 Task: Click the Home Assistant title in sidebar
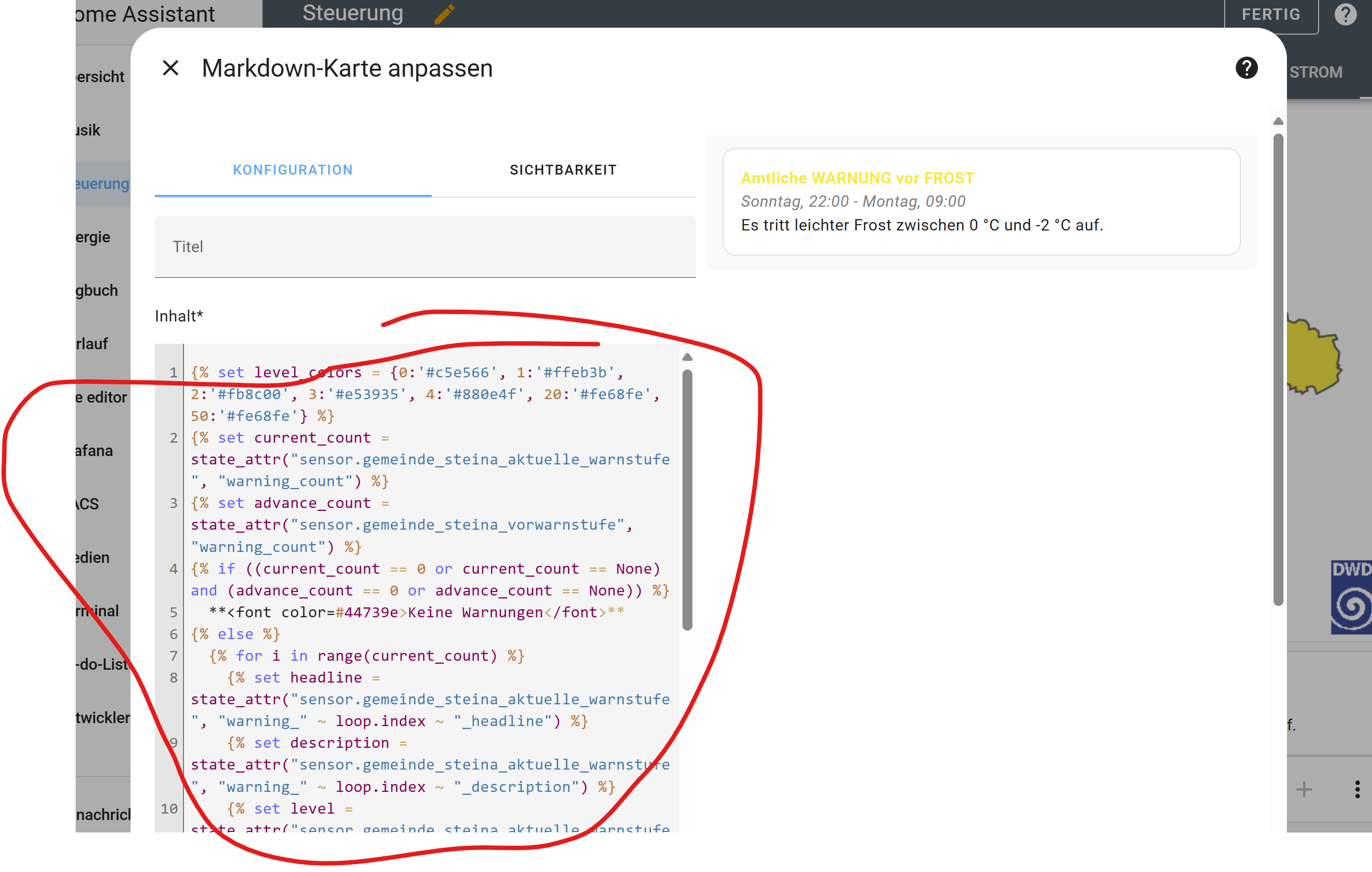(x=145, y=14)
